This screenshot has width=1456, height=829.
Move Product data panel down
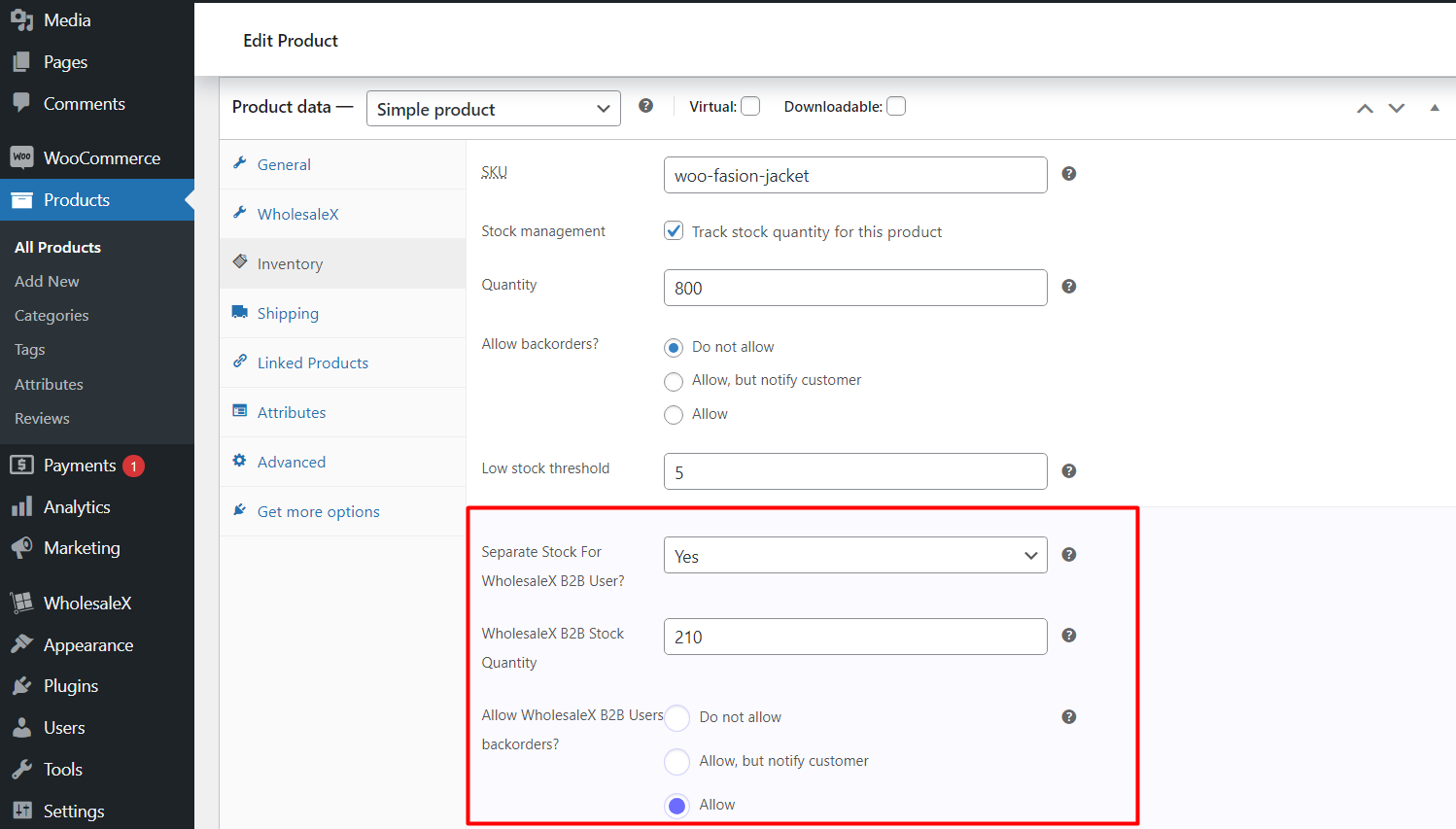pyautogui.click(x=1397, y=108)
